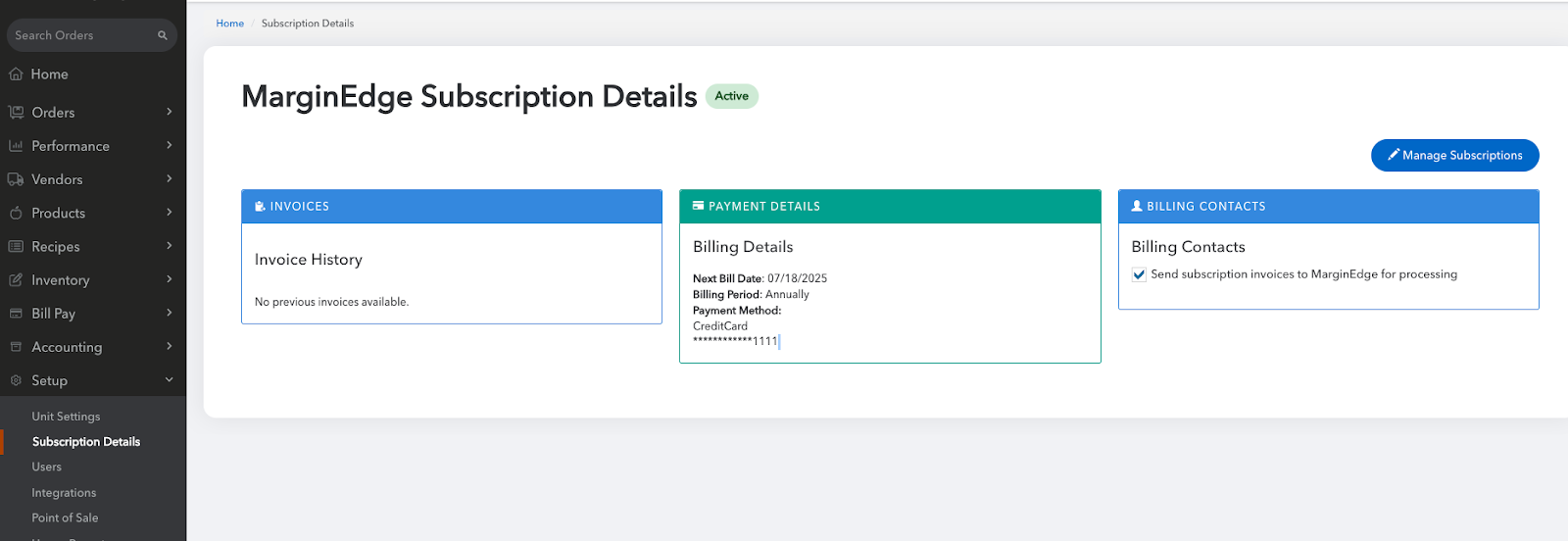Click the Accounting icon in sidebar
Viewport: 1568px width, 541px height.
[x=16, y=347]
